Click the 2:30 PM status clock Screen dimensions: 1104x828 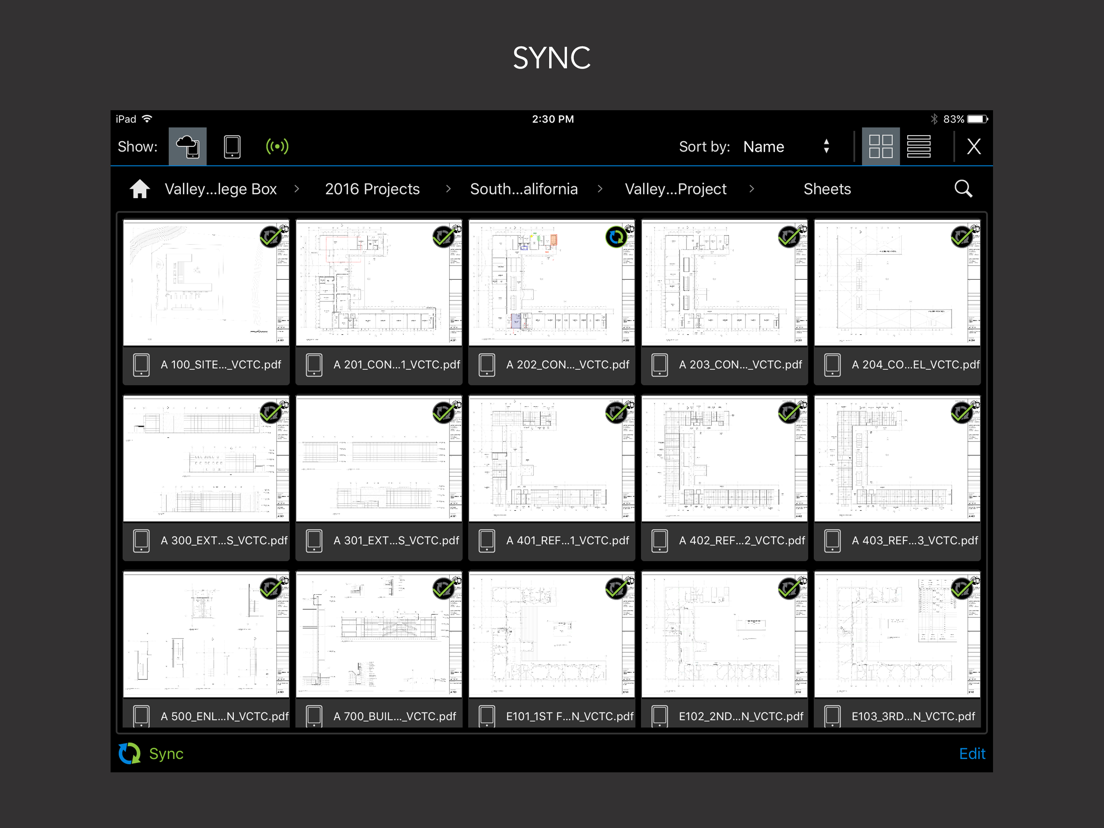point(553,119)
